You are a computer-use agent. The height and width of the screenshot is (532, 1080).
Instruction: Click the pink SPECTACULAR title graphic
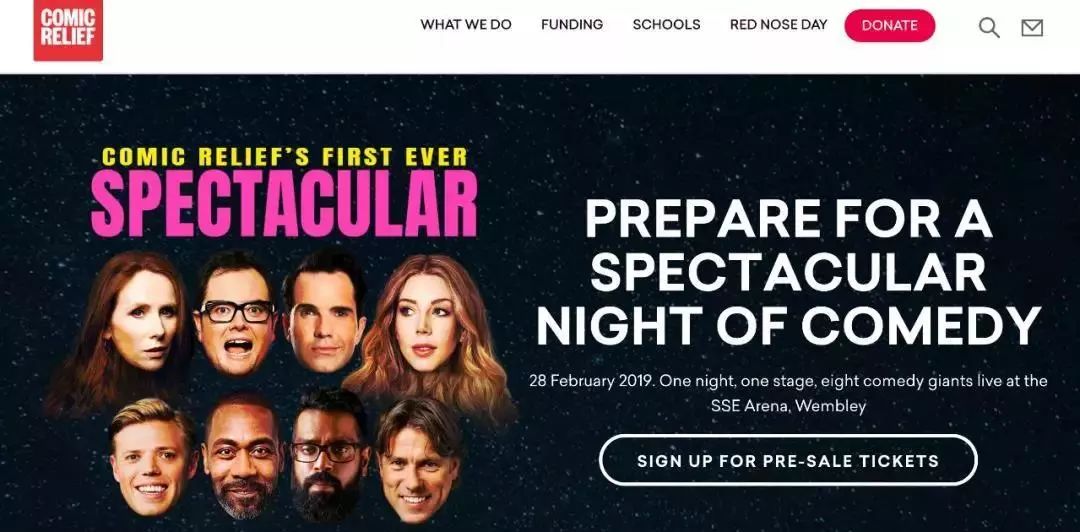[x=284, y=203]
